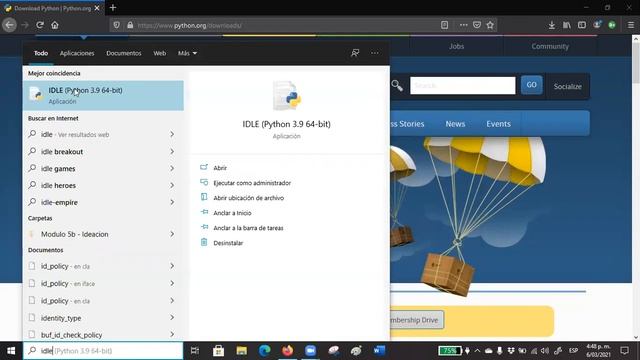Viewport: 640px width, 360px height.
Task: Open Community tab on python.org
Action: point(550,47)
